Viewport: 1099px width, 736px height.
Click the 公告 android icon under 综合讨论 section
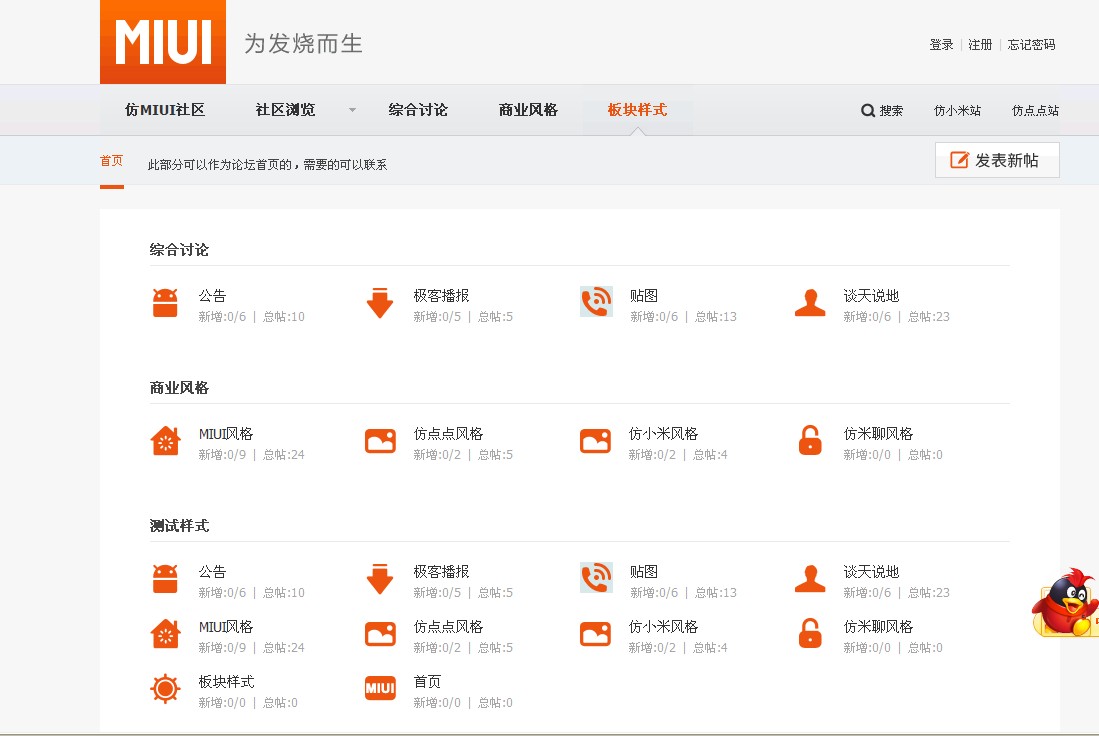(165, 303)
